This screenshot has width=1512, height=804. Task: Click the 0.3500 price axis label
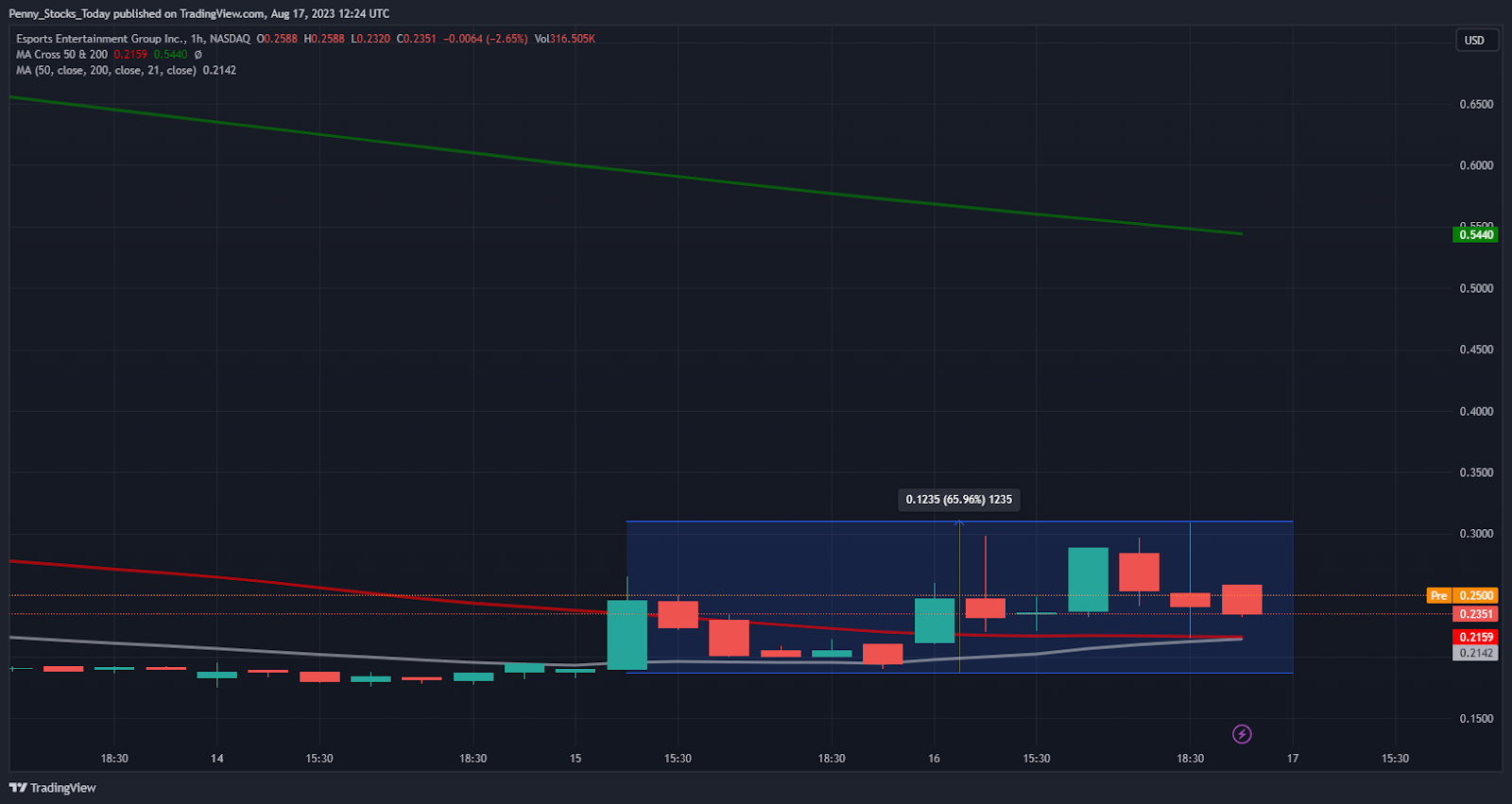1476,472
